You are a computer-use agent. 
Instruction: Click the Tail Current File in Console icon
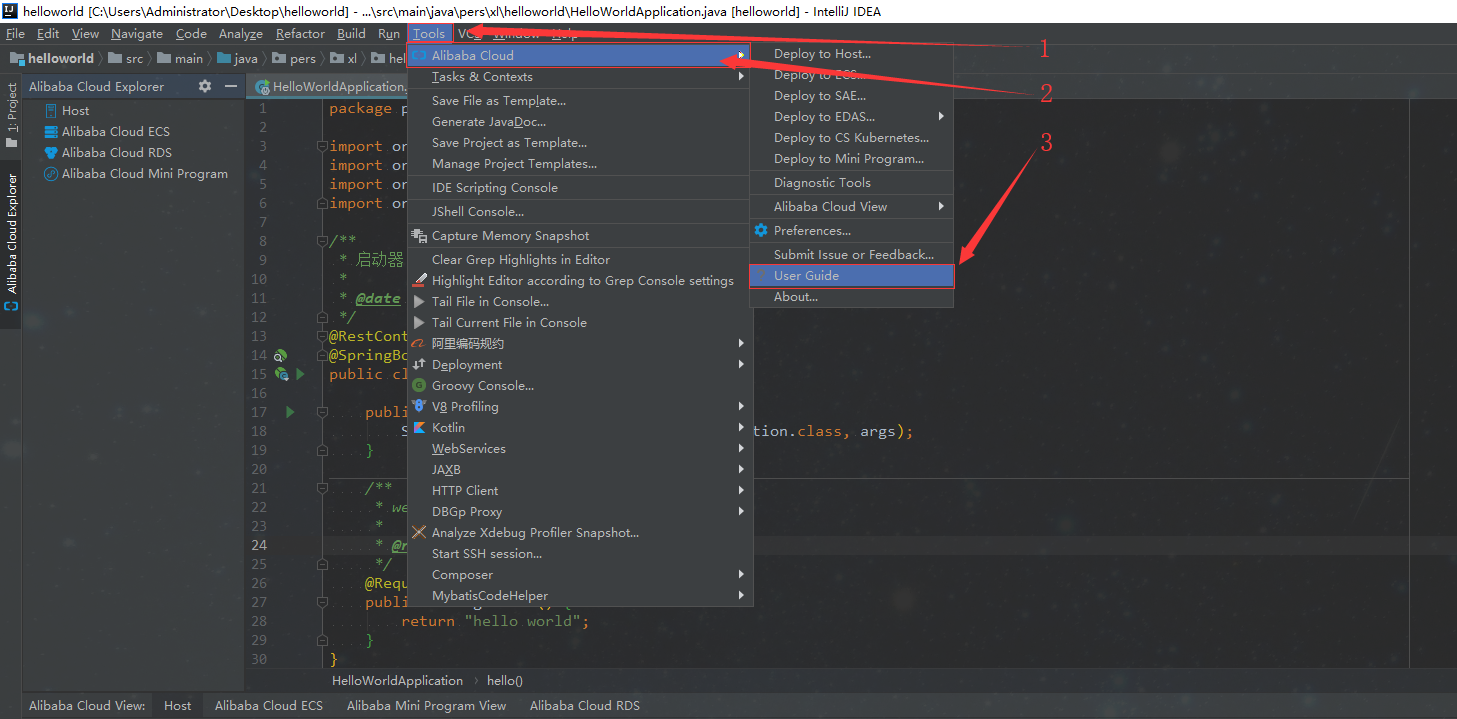(419, 323)
